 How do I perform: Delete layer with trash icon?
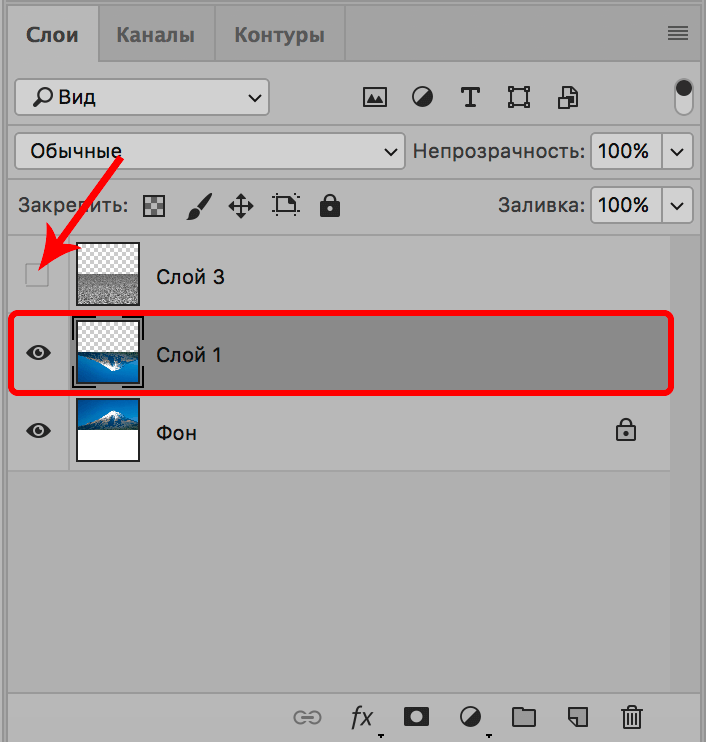coord(631,716)
